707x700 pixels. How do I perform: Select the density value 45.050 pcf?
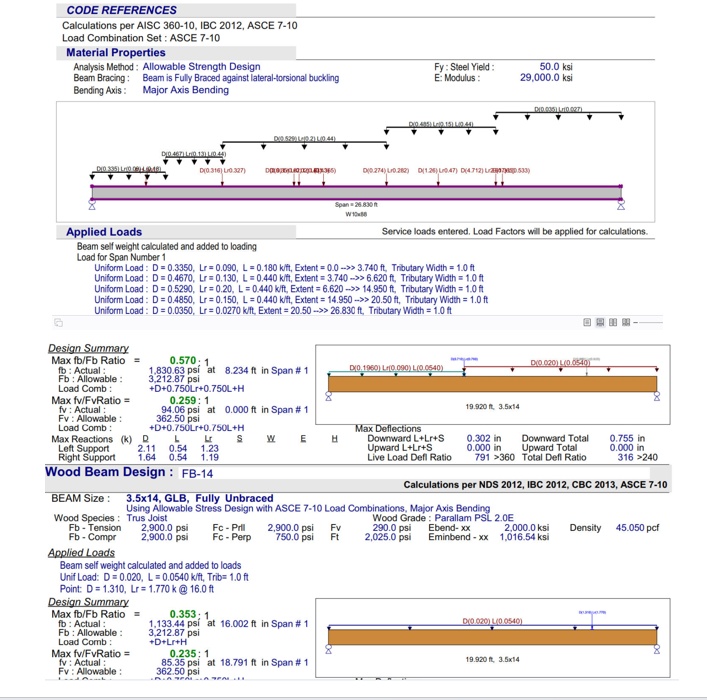coord(638,527)
